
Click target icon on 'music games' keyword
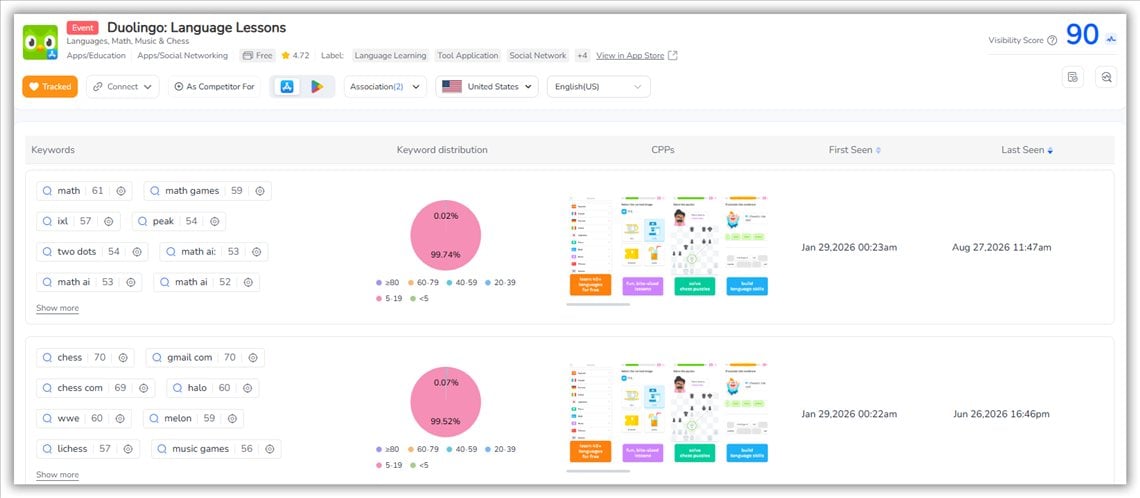click(270, 449)
